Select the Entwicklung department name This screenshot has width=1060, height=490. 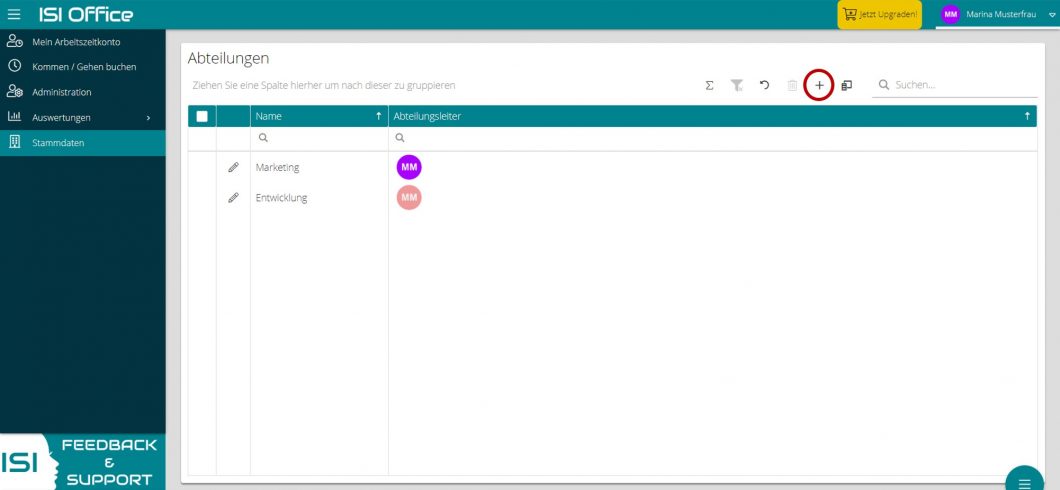pos(281,198)
